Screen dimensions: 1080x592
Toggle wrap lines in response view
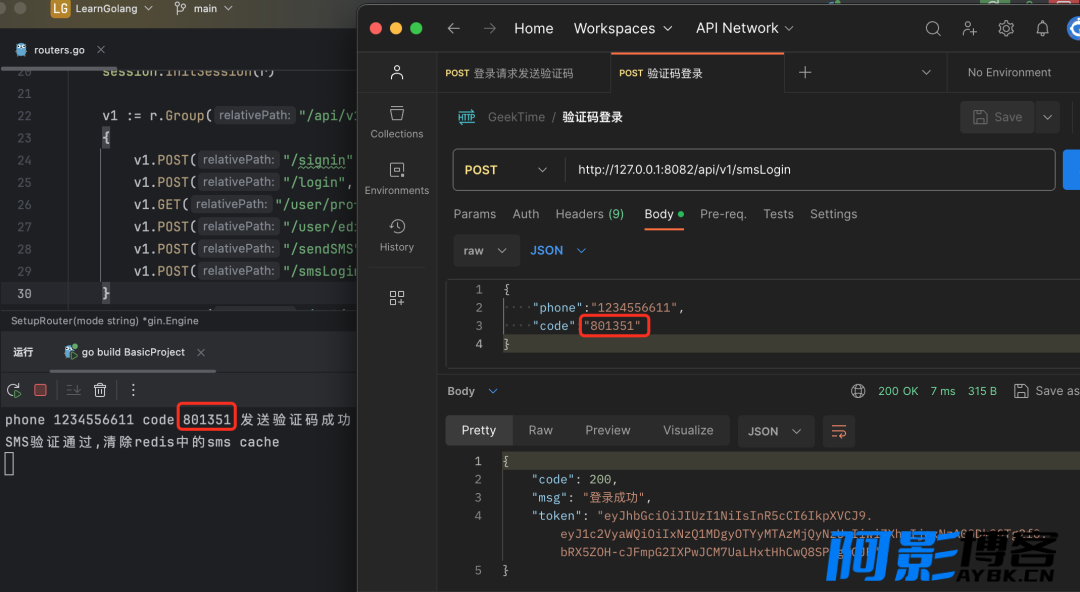click(838, 431)
